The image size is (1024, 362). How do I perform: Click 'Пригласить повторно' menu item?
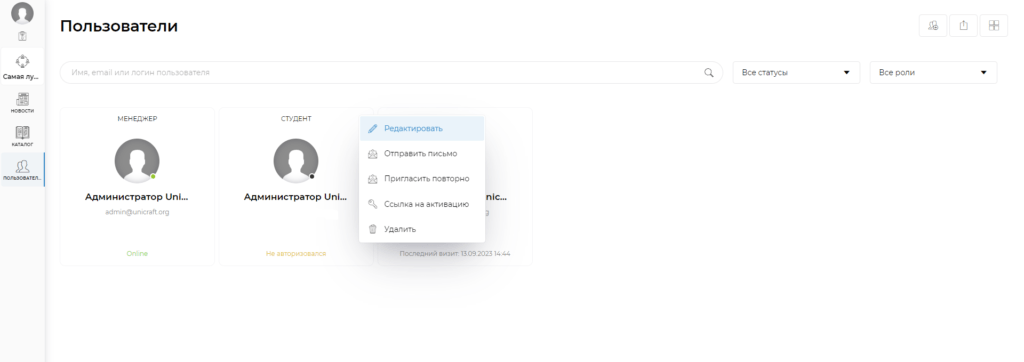pyautogui.click(x=422, y=178)
